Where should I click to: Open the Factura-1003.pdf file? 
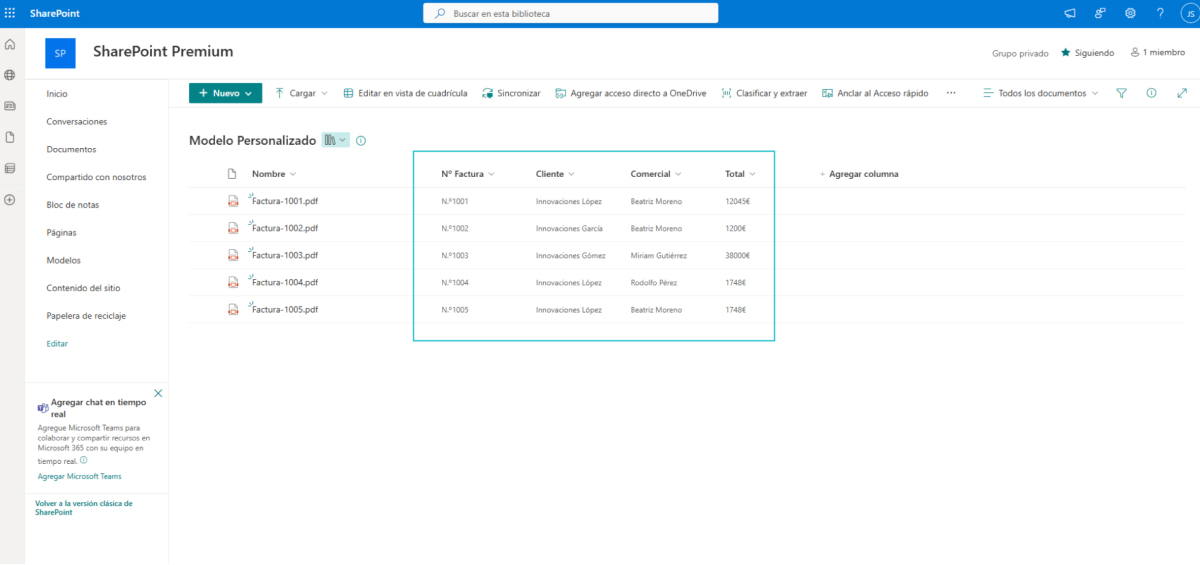(285, 255)
